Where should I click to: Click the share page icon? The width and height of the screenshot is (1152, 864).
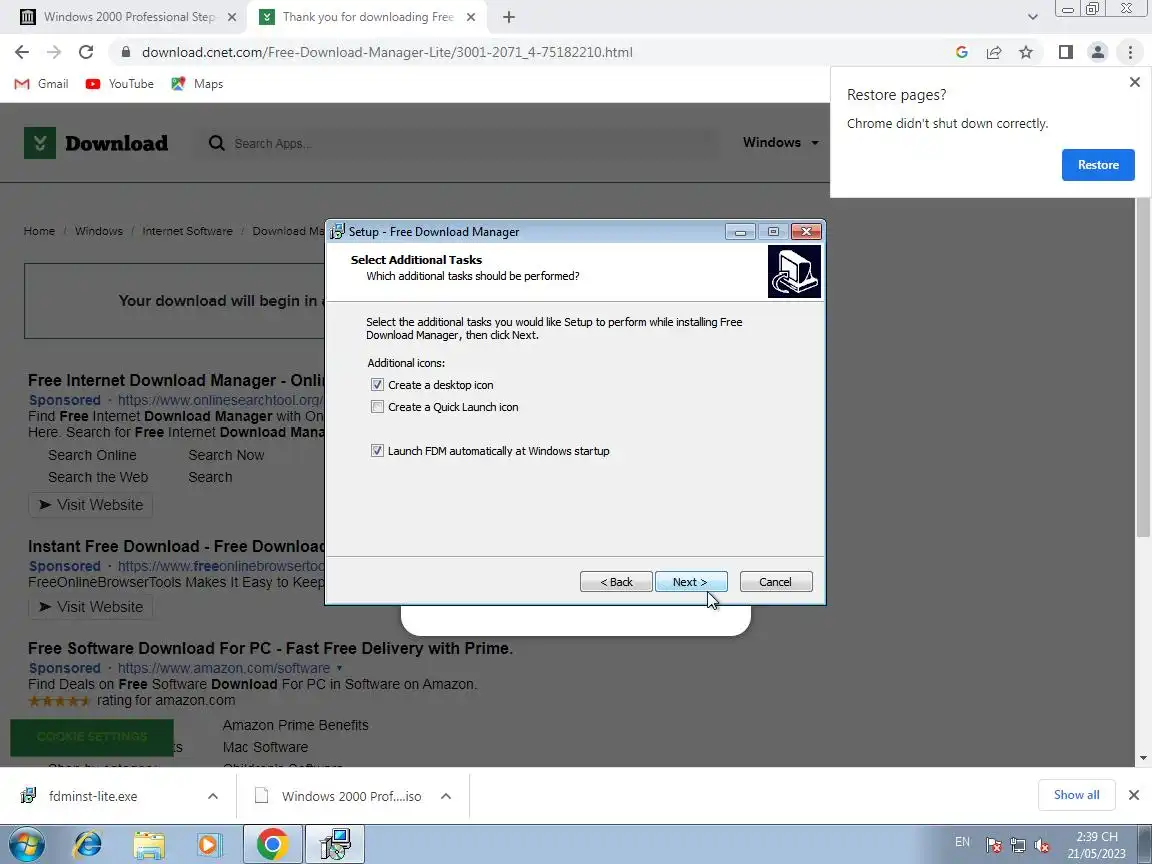pyautogui.click(x=994, y=52)
